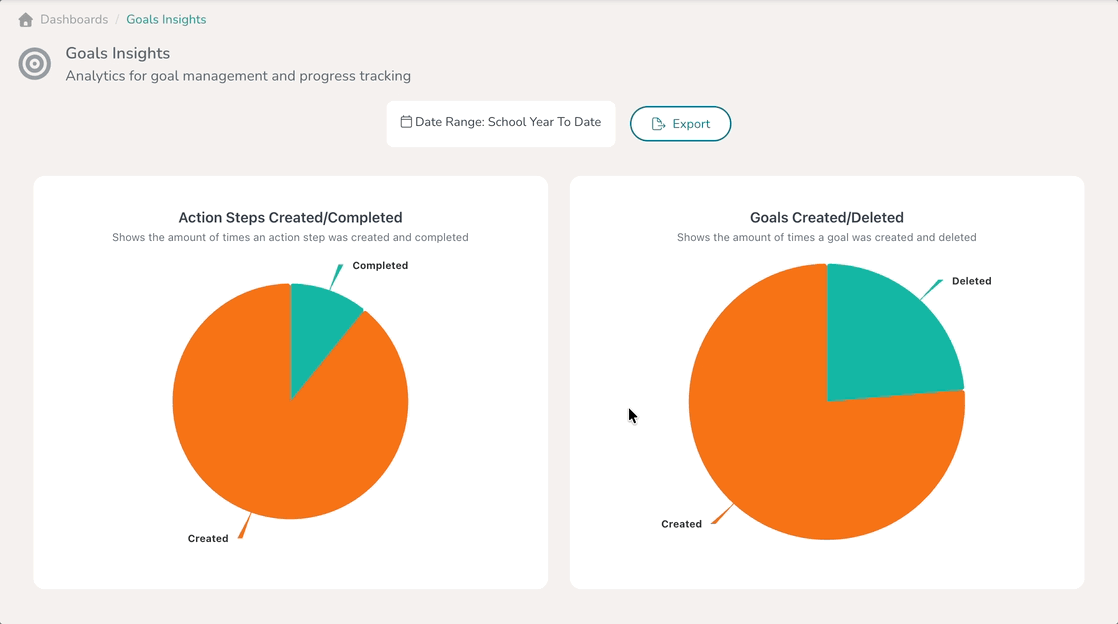The image size is (1118, 624).
Task: Click the export file icon
Action: 658,124
